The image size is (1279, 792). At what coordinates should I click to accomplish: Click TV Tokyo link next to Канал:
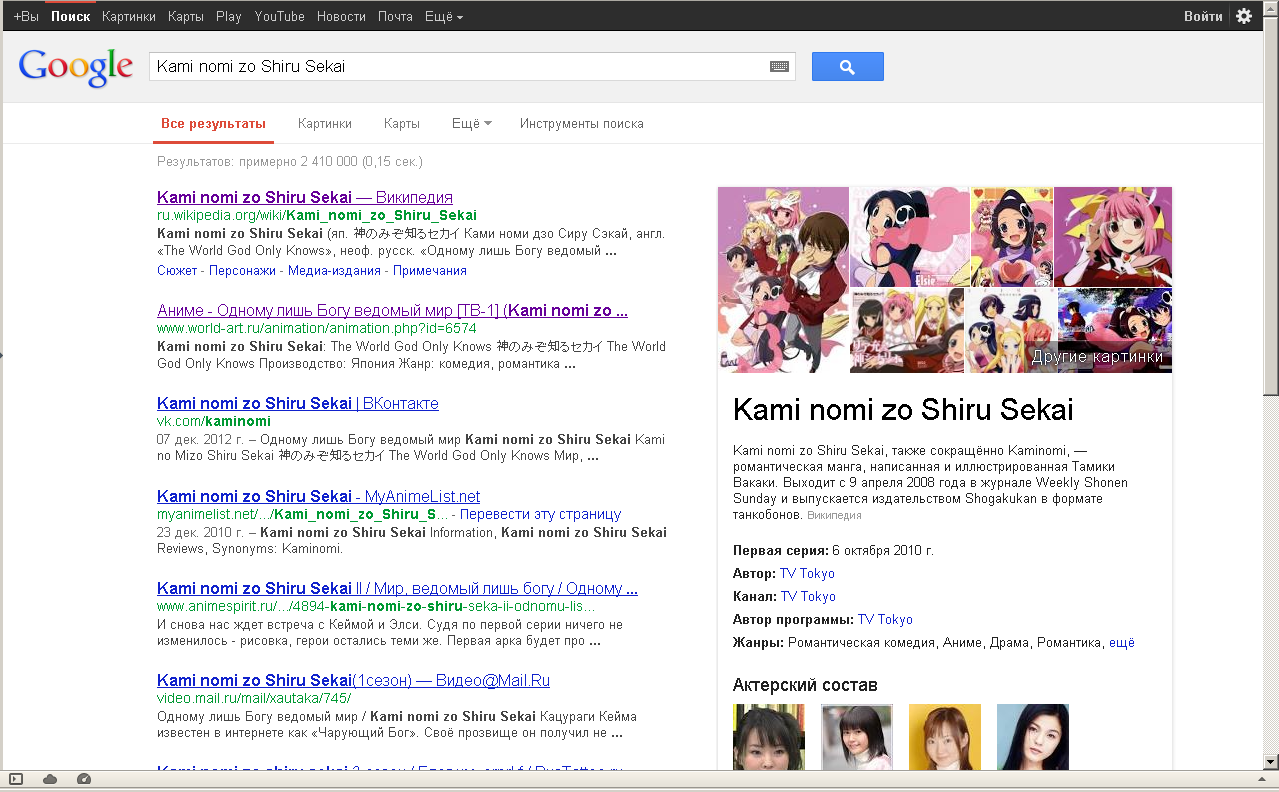[808, 597]
